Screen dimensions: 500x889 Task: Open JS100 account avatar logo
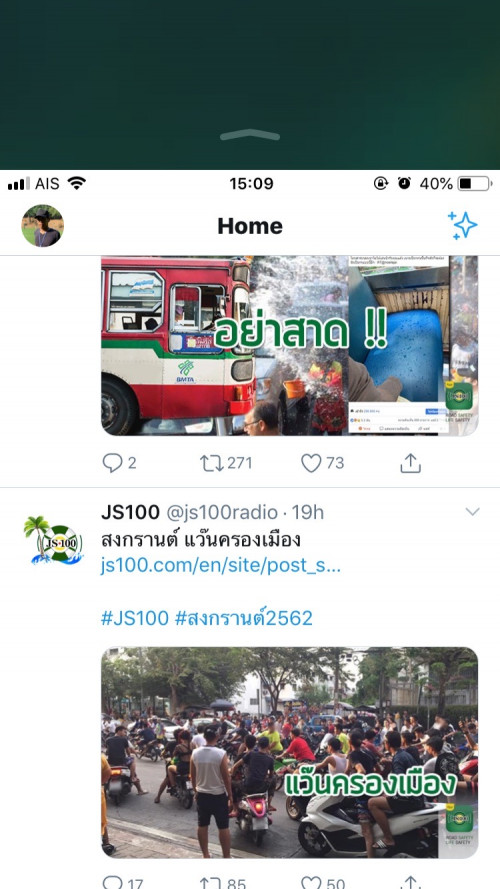[53, 540]
